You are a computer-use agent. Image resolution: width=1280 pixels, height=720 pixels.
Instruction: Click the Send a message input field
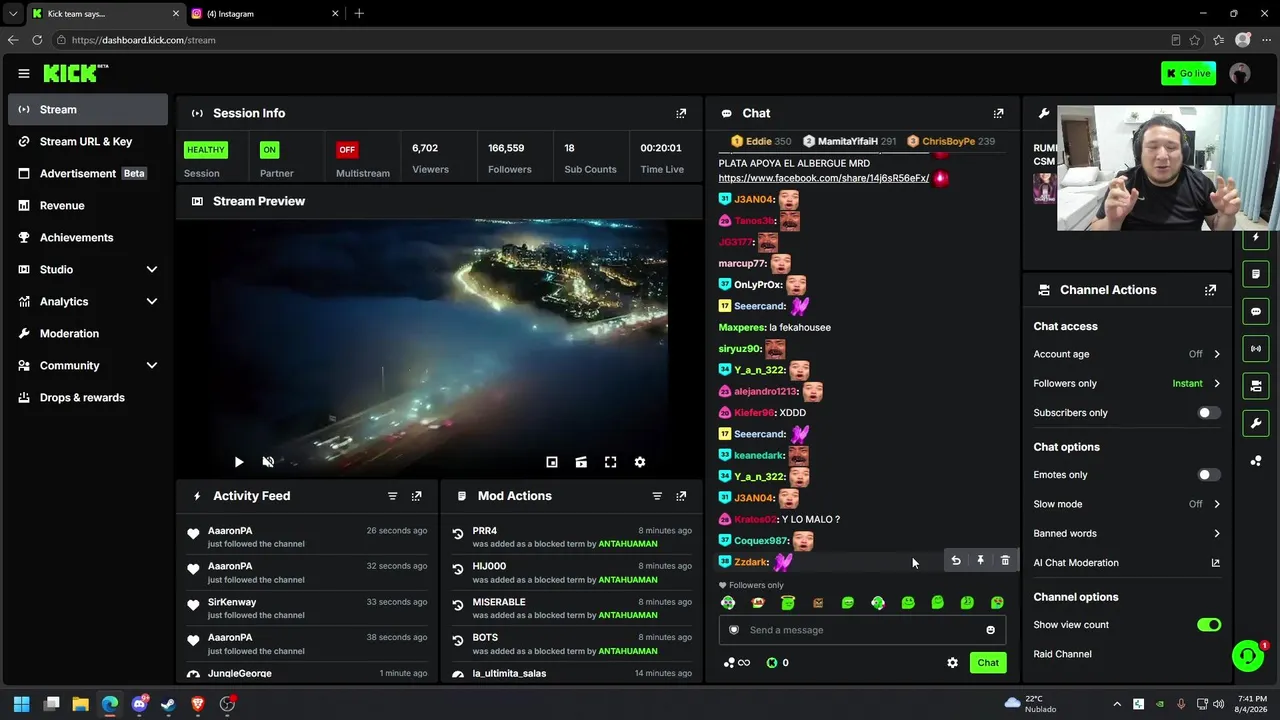[x=862, y=630]
